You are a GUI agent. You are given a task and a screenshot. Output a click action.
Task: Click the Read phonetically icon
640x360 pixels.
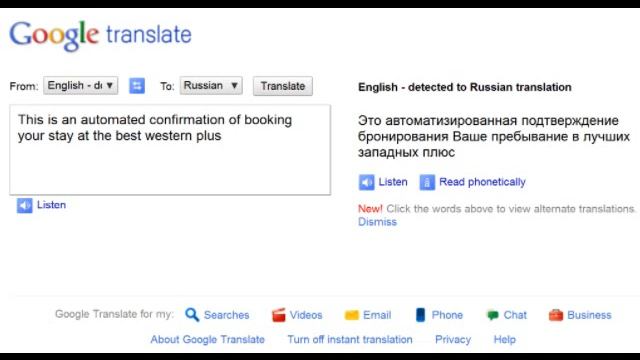[x=427, y=182]
